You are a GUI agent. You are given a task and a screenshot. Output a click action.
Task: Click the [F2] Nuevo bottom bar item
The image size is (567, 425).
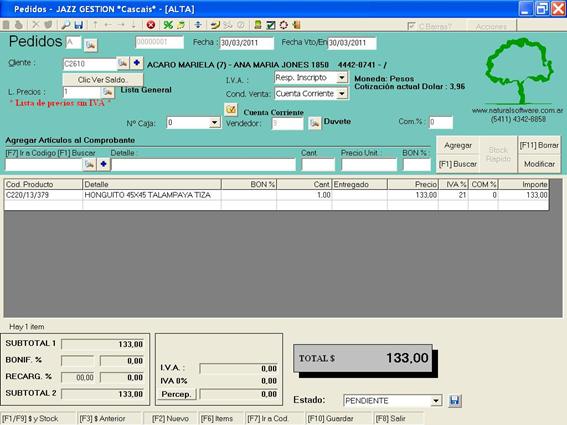[170, 418]
